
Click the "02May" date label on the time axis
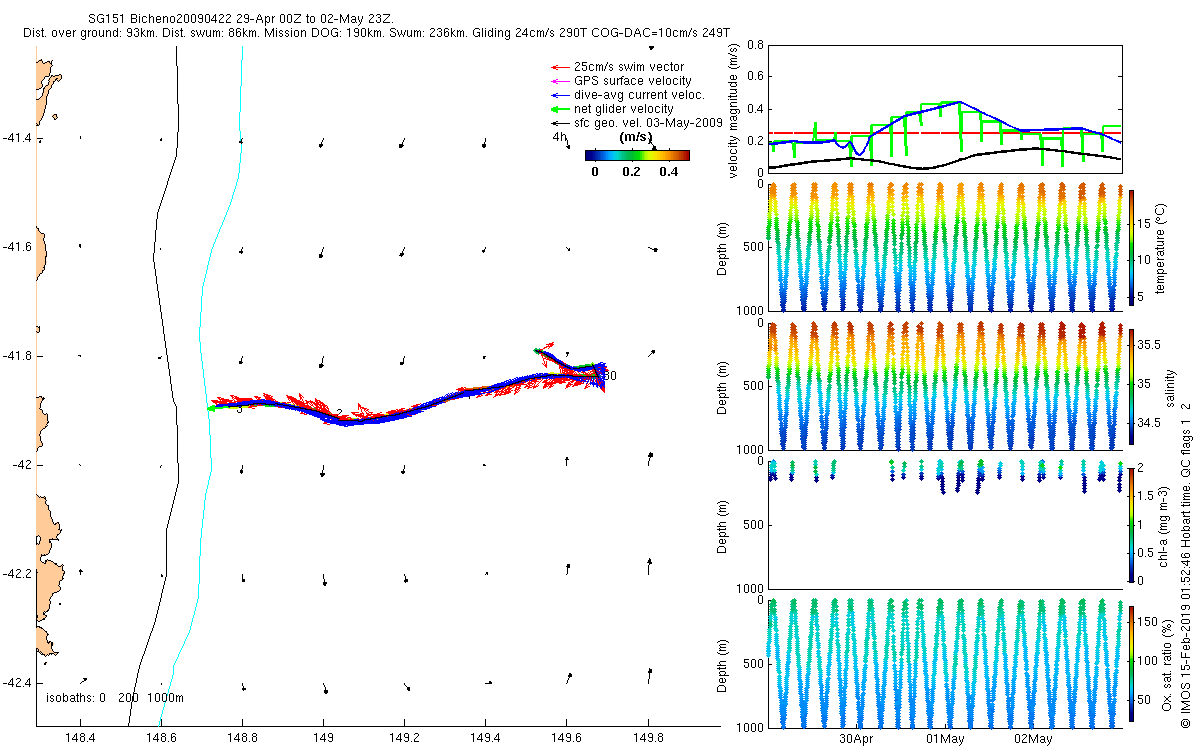pos(1033,739)
